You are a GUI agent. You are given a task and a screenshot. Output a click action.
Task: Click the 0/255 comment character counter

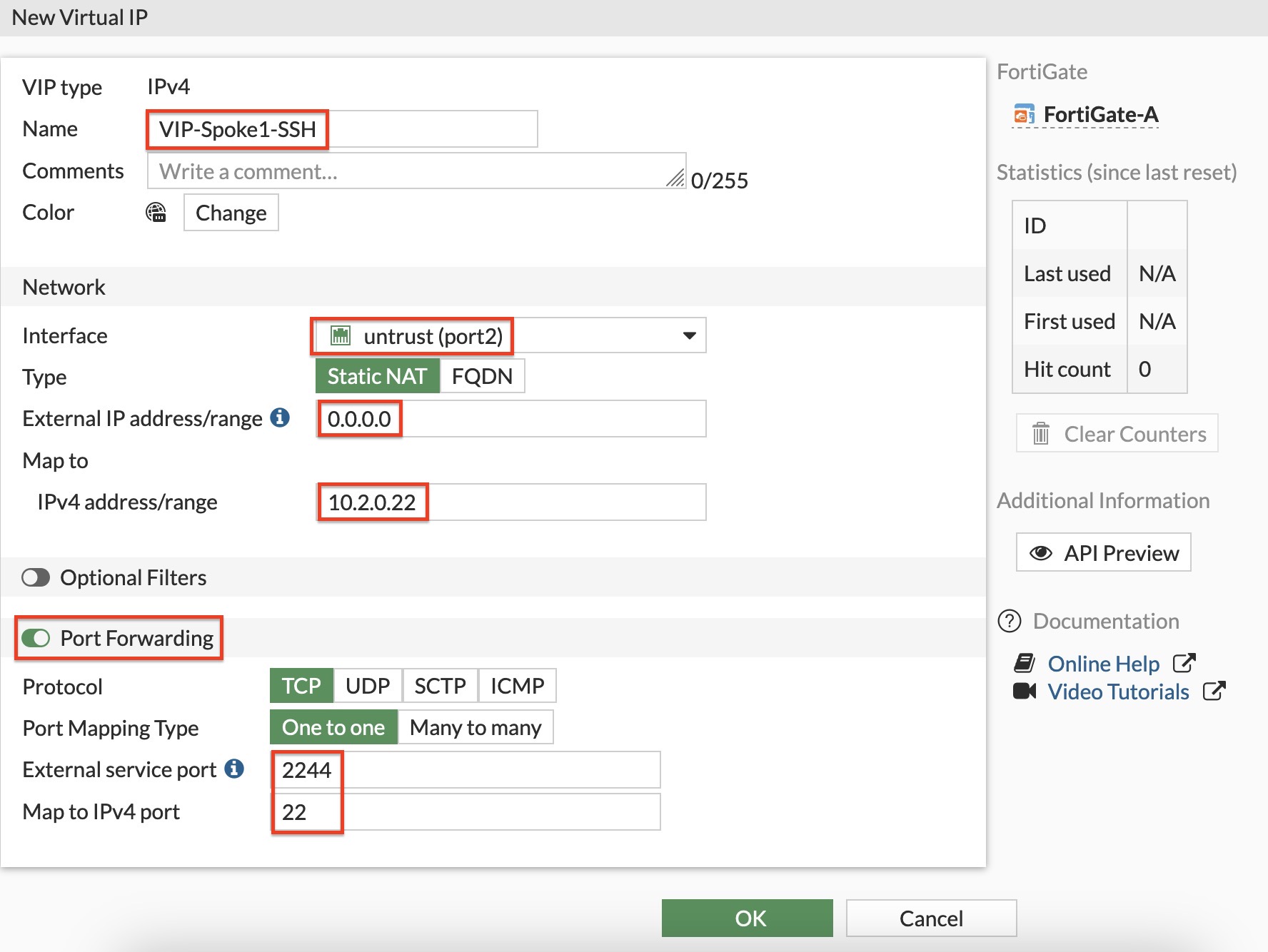point(719,181)
